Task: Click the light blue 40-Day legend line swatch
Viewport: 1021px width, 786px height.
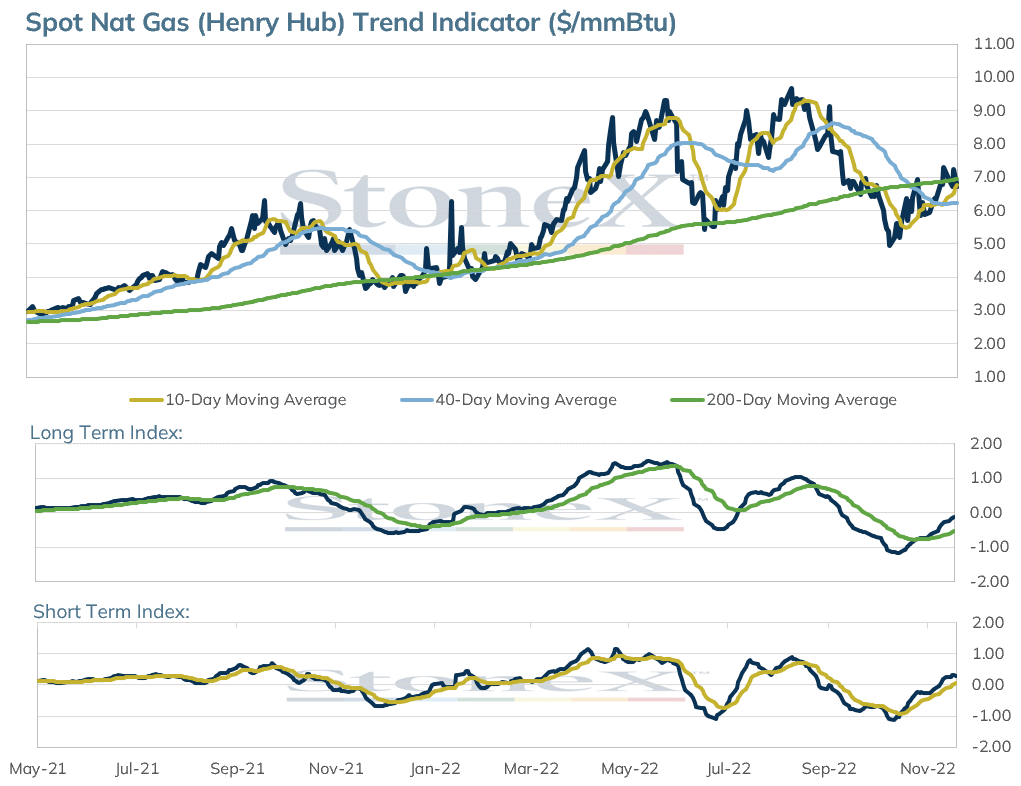Action: tap(417, 400)
